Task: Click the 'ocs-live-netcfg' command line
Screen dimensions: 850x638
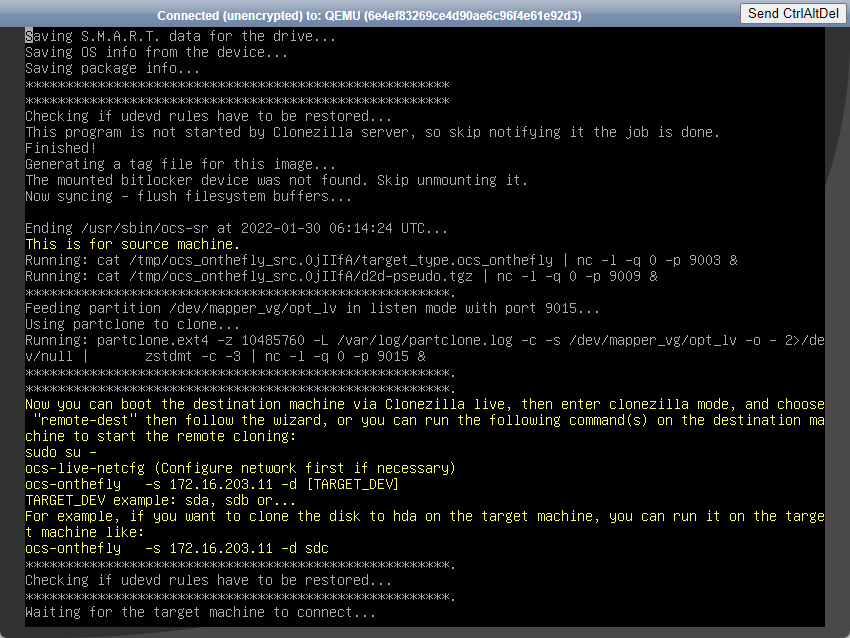Action: click(240, 468)
